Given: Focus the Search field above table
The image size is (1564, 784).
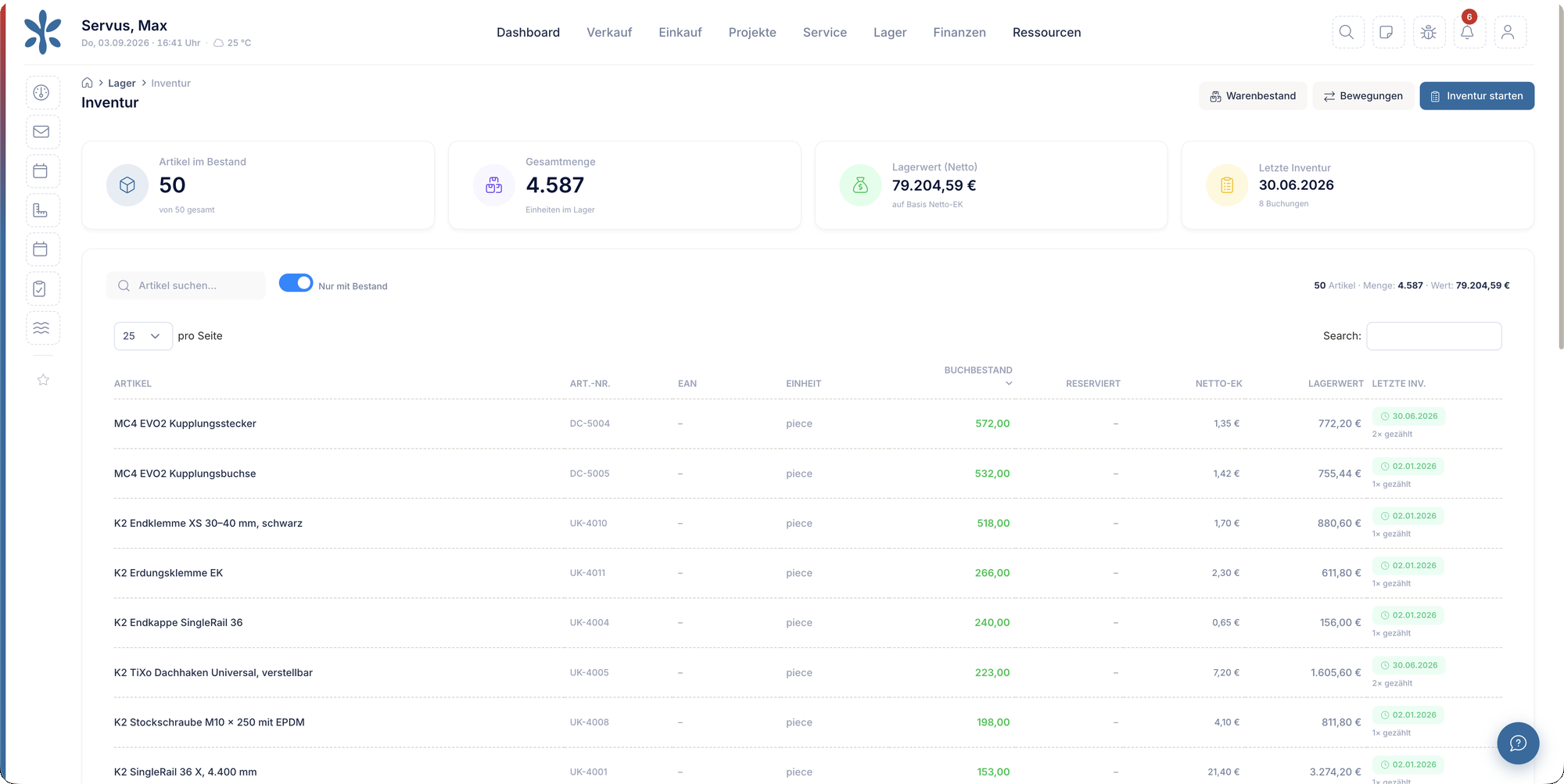Looking at the screenshot, I should pos(1434,336).
